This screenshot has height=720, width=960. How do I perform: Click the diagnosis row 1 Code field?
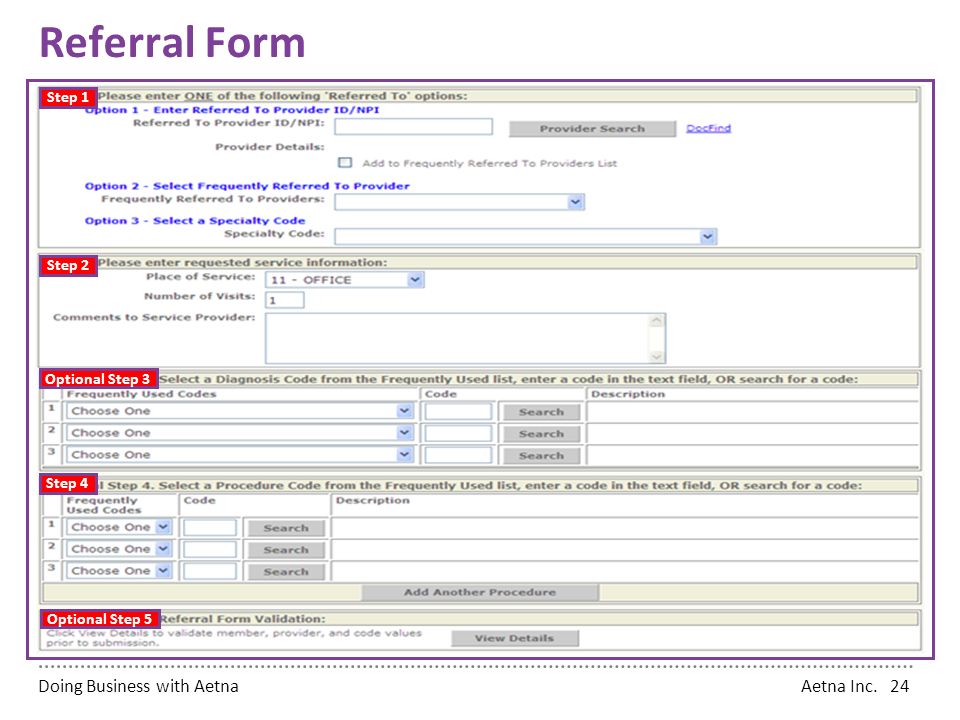(458, 411)
